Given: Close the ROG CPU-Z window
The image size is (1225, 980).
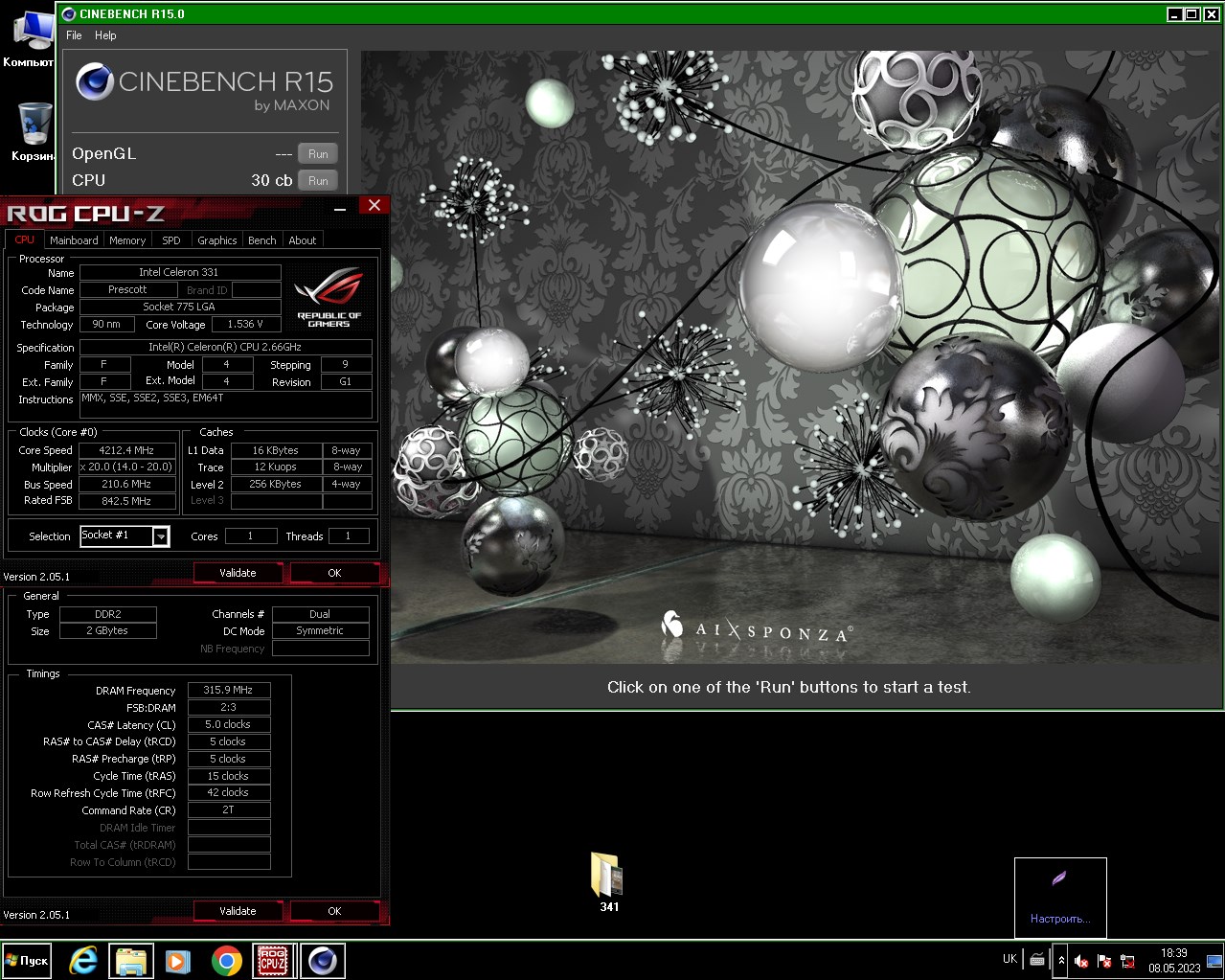Looking at the screenshot, I should point(374,205).
